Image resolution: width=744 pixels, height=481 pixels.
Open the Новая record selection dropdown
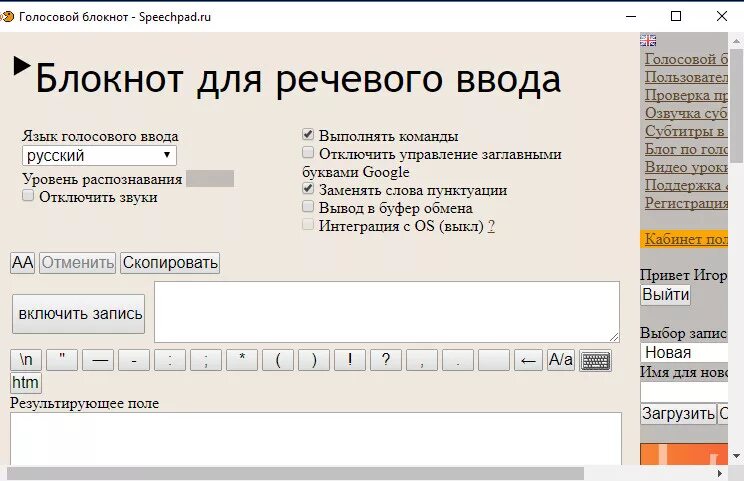684,352
